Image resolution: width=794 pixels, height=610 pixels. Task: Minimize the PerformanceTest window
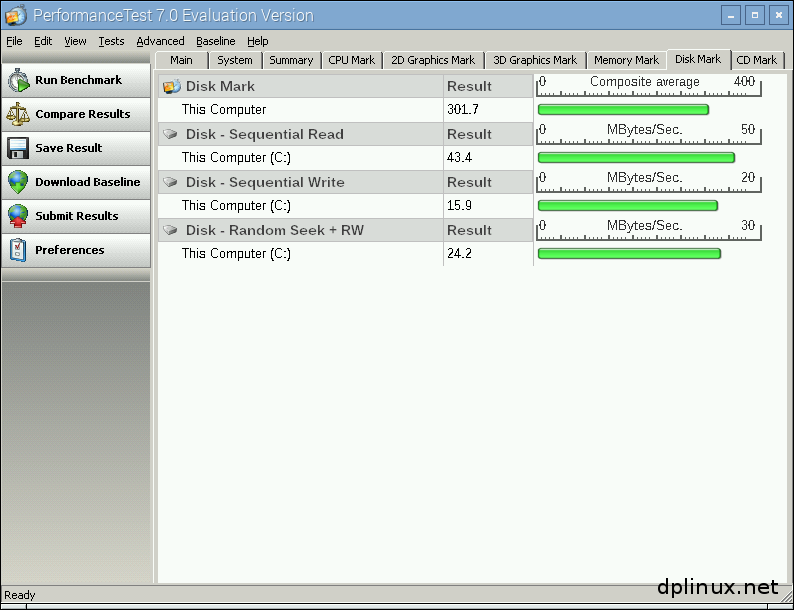(731, 15)
